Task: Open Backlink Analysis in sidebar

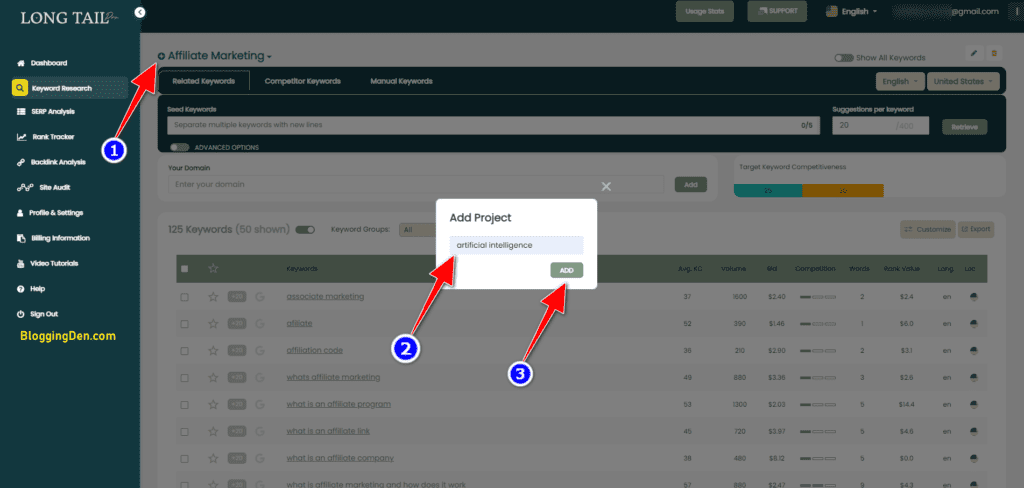Action: (58, 162)
